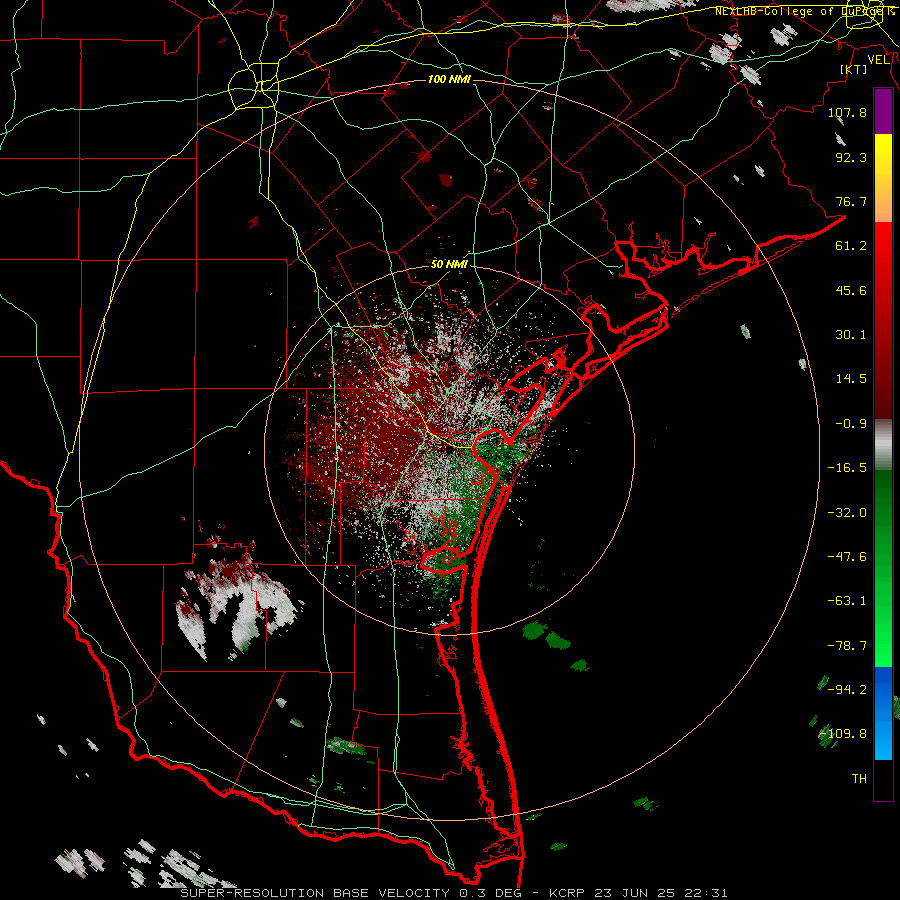
Task: Click the TH label on the legend
Action: click(x=859, y=779)
